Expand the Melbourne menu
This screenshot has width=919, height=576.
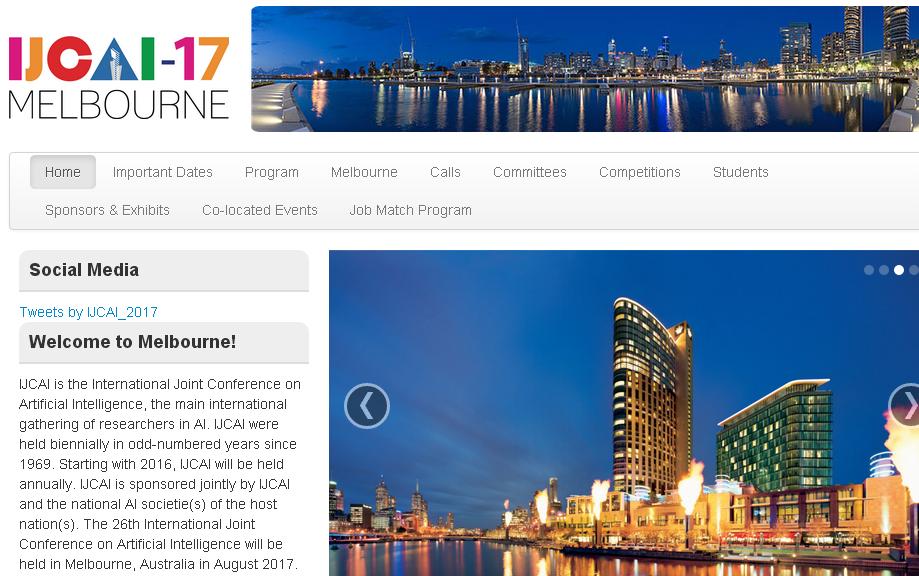364,172
